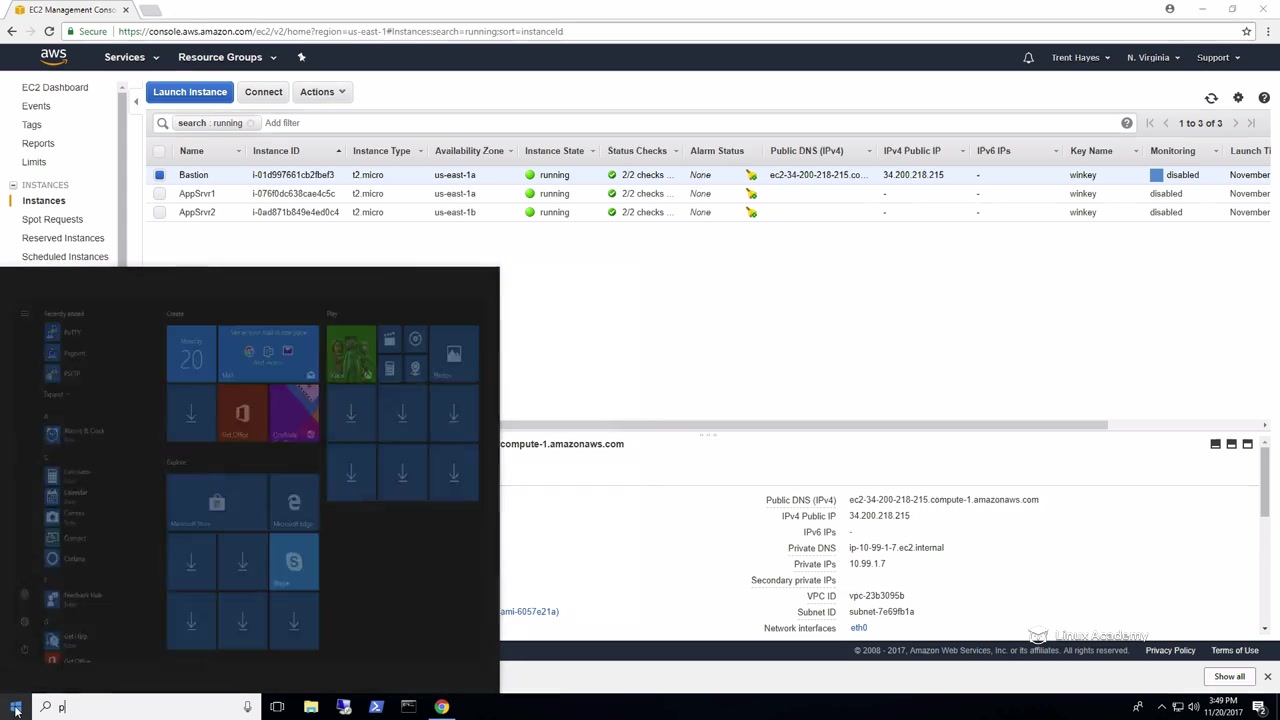Open the AWS home logo
This screenshot has height=720, width=1280.
pos(54,57)
